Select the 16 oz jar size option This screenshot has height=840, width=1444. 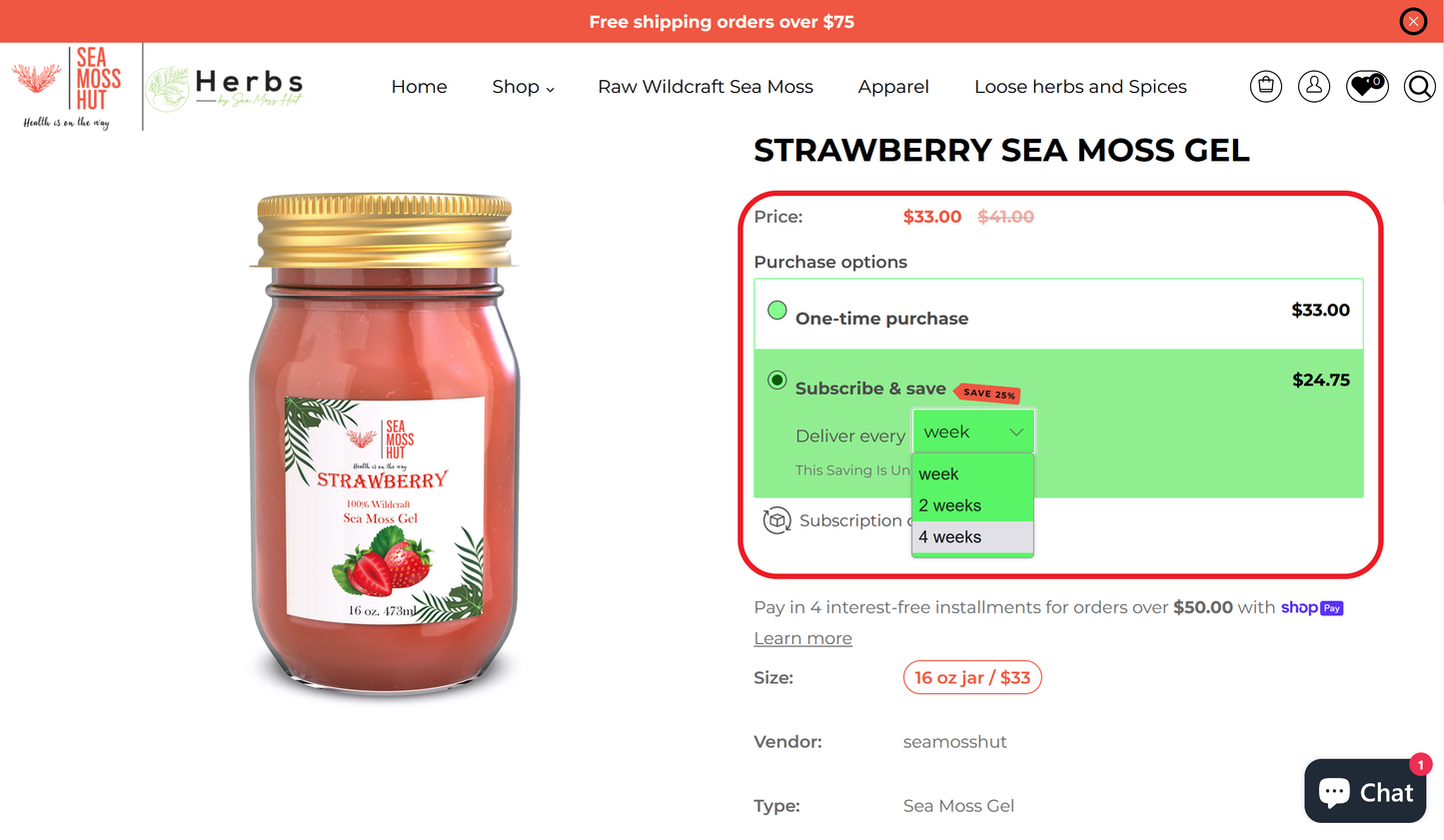click(972, 677)
